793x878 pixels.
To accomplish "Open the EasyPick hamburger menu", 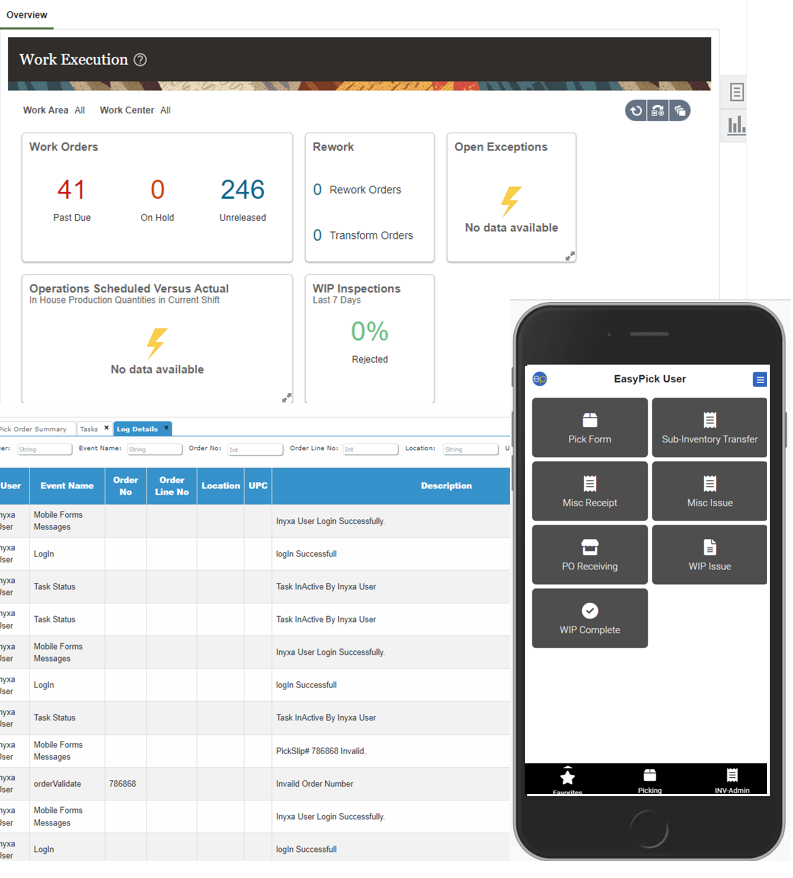I will tap(760, 380).
